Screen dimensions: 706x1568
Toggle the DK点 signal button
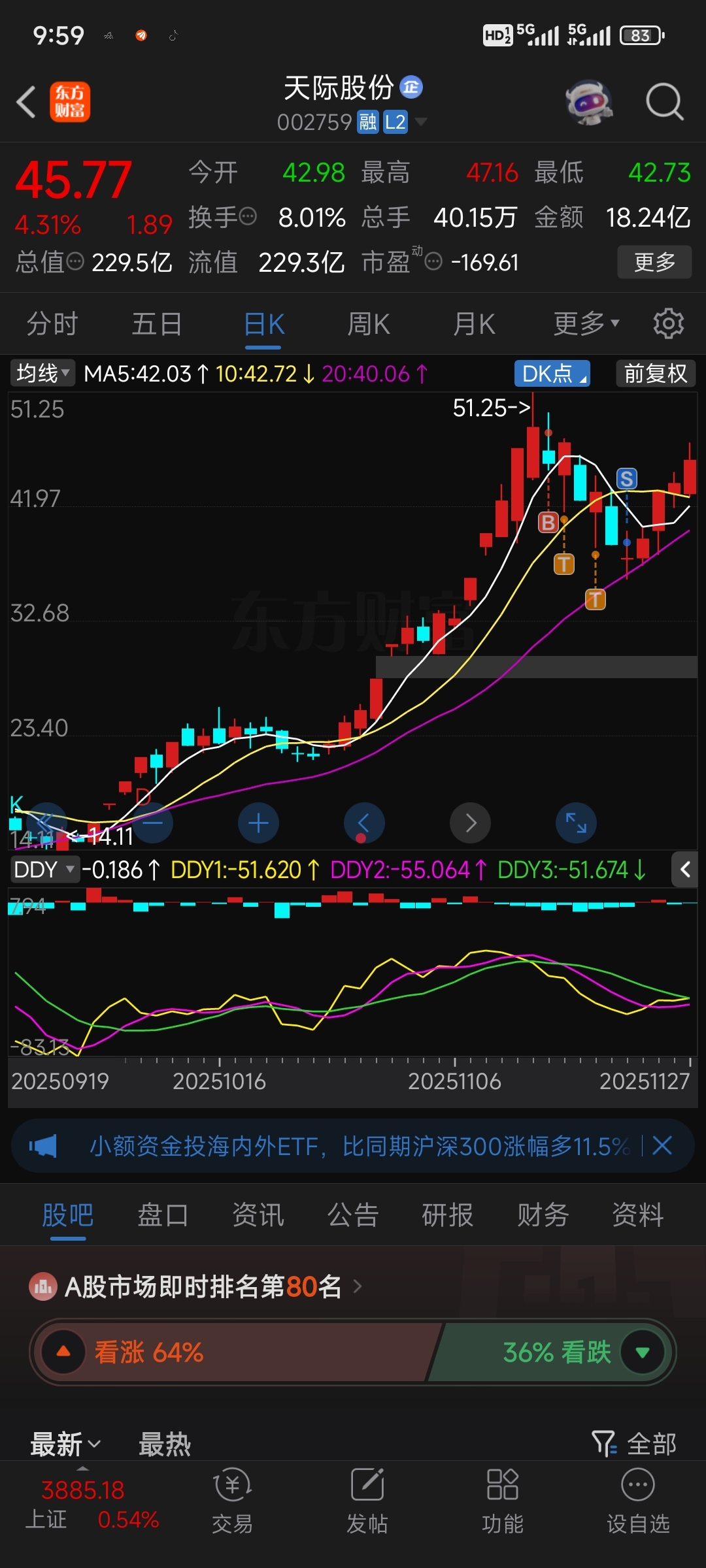pos(552,374)
